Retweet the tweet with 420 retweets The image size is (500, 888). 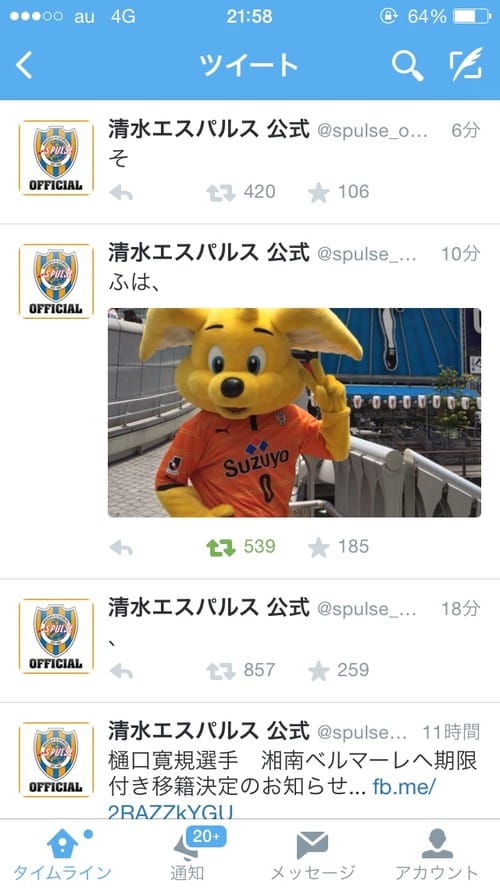[x=220, y=193]
